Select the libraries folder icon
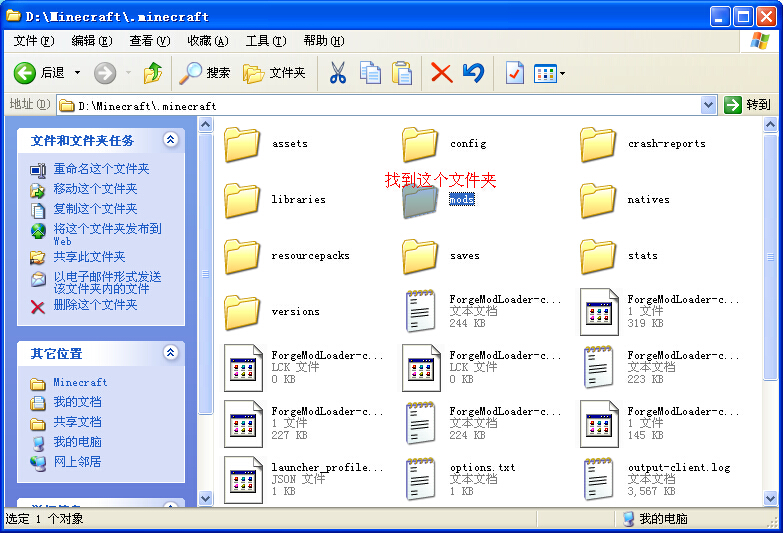783x533 pixels. (x=242, y=200)
